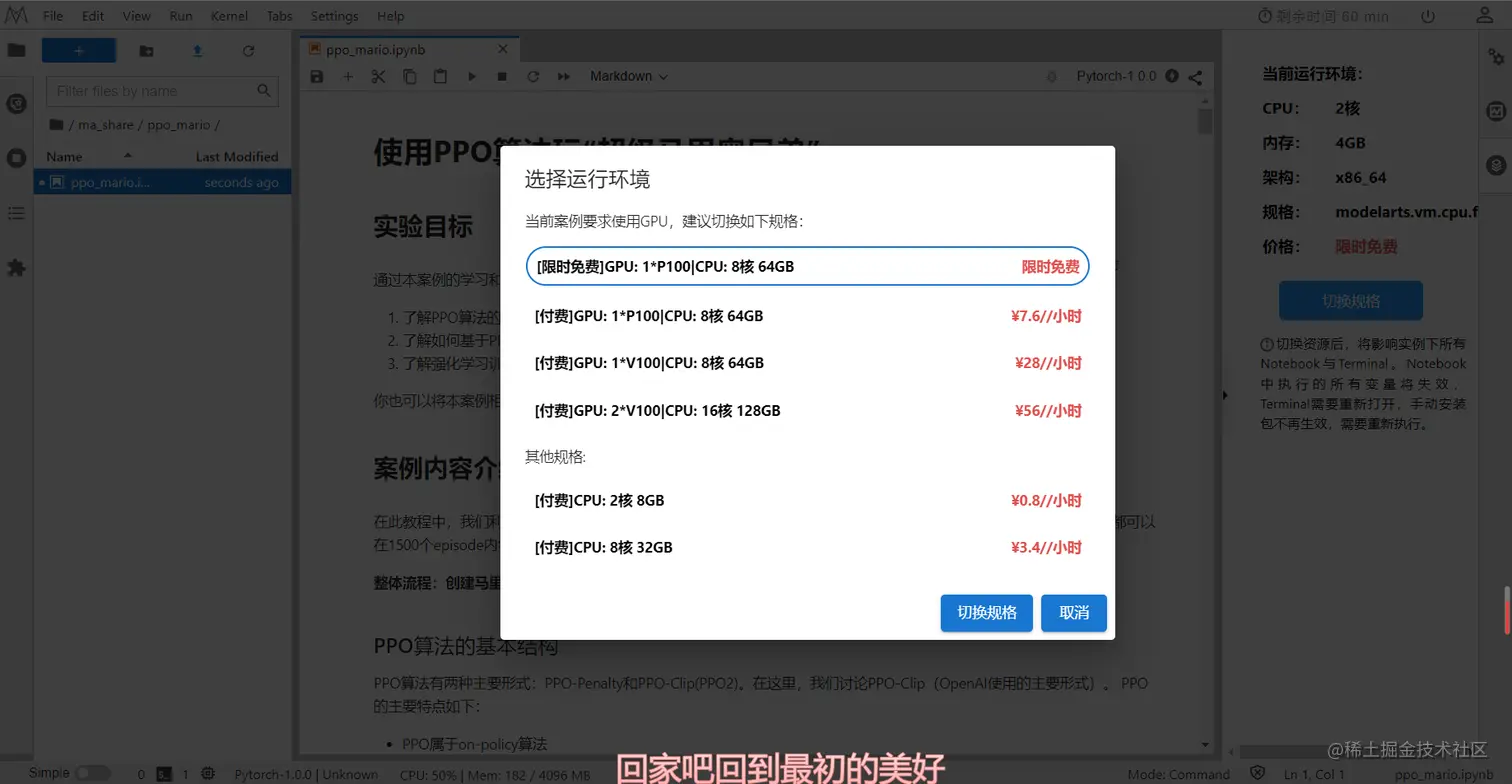
Task: Open the Settings menu
Action: (x=334, y=16)
